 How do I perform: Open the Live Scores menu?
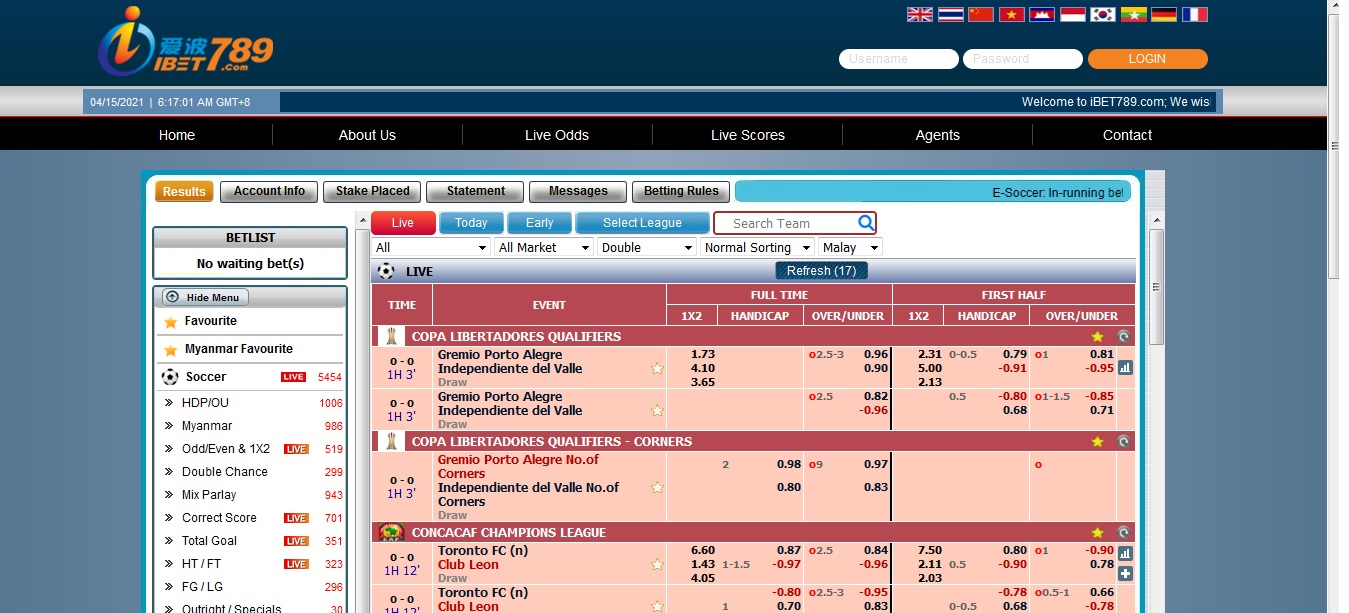(x=748, y=135)
